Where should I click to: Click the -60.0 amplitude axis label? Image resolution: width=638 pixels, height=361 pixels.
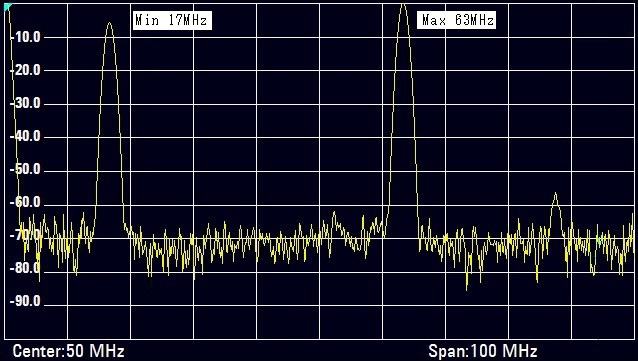coord(25,202)
